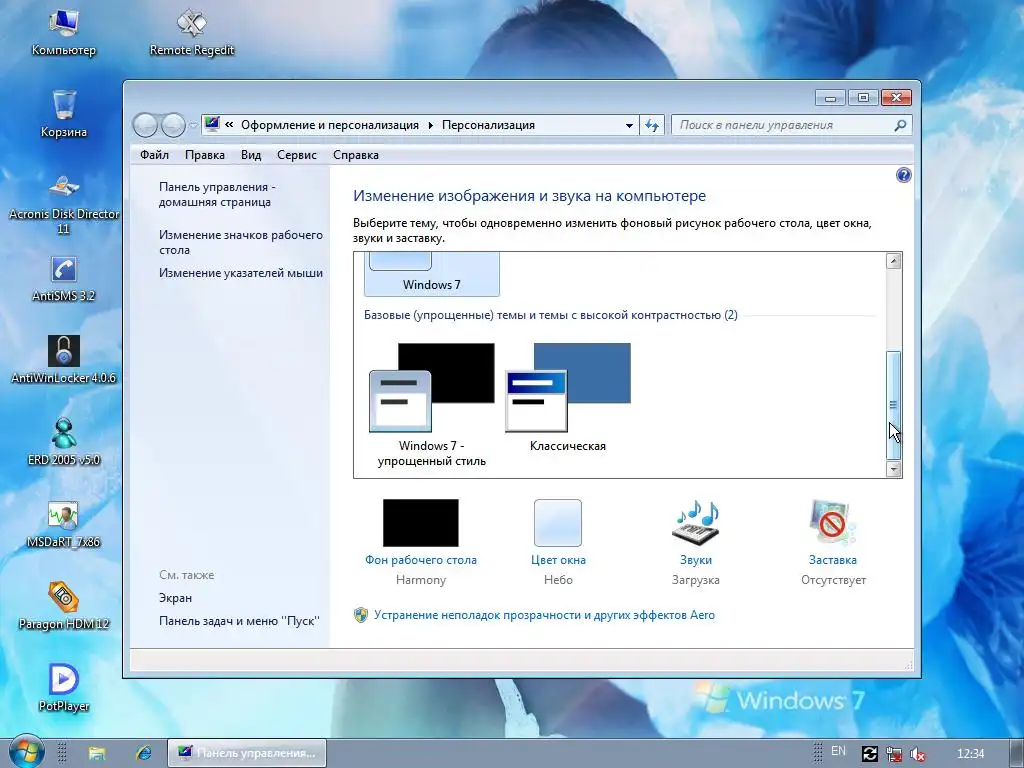Click the double chevron in address bar

tap(229, 124)
